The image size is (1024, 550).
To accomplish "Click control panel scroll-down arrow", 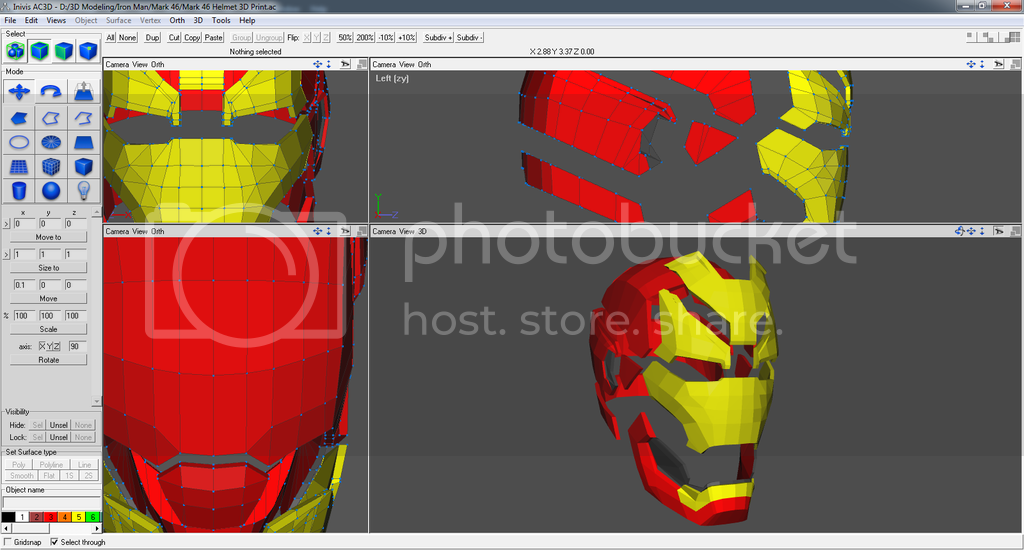I will [97, 401].
